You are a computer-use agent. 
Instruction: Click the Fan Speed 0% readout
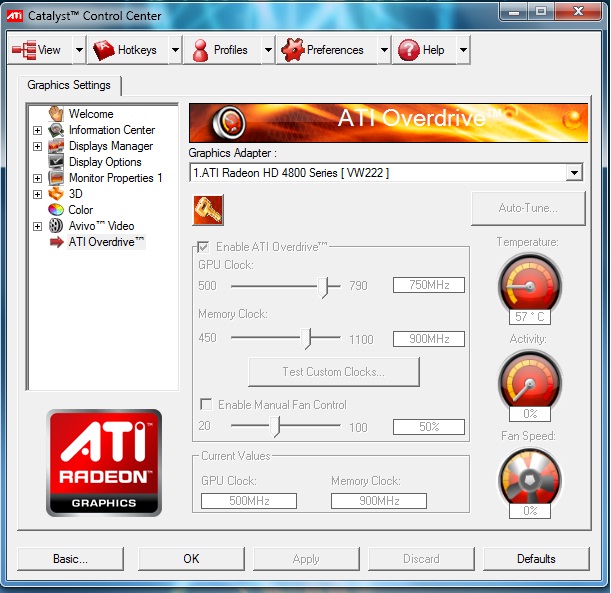pos(530,511)
